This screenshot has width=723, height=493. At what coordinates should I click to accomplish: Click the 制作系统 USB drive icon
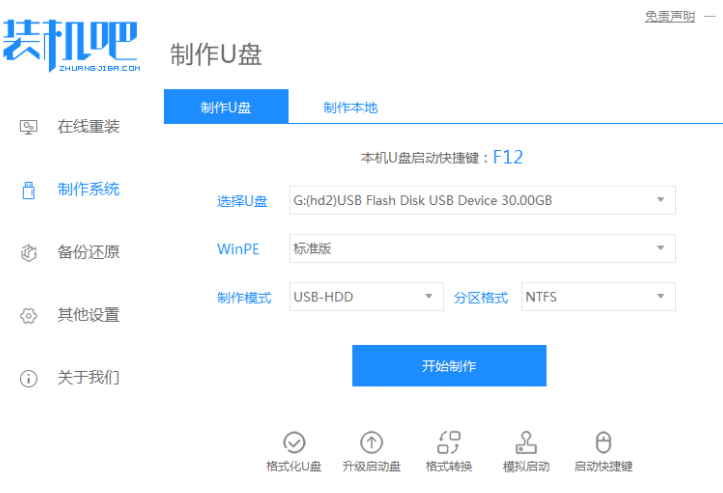[x=29, y=190]
